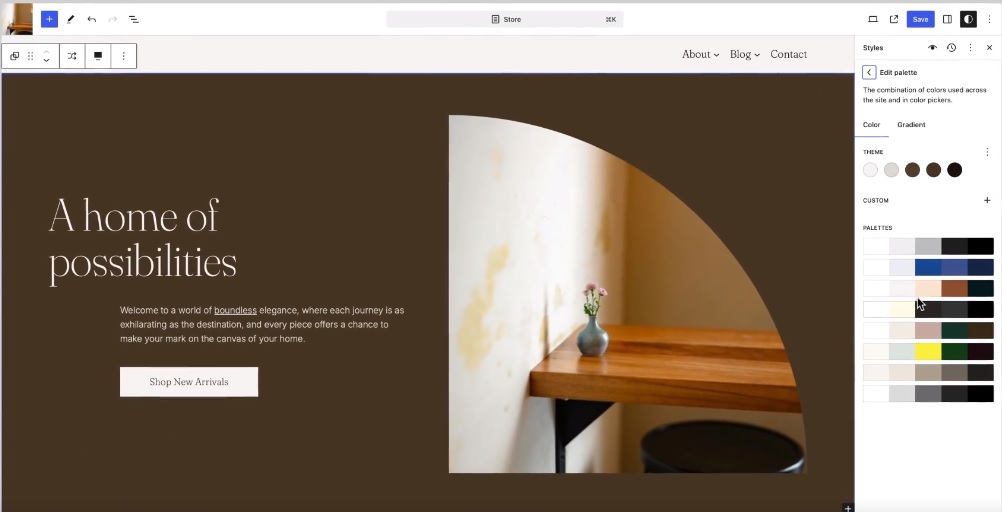Click the PALETTES section label
Image resolution: width=1002 pixels, height=512 pixels.
tap(877, 228)
